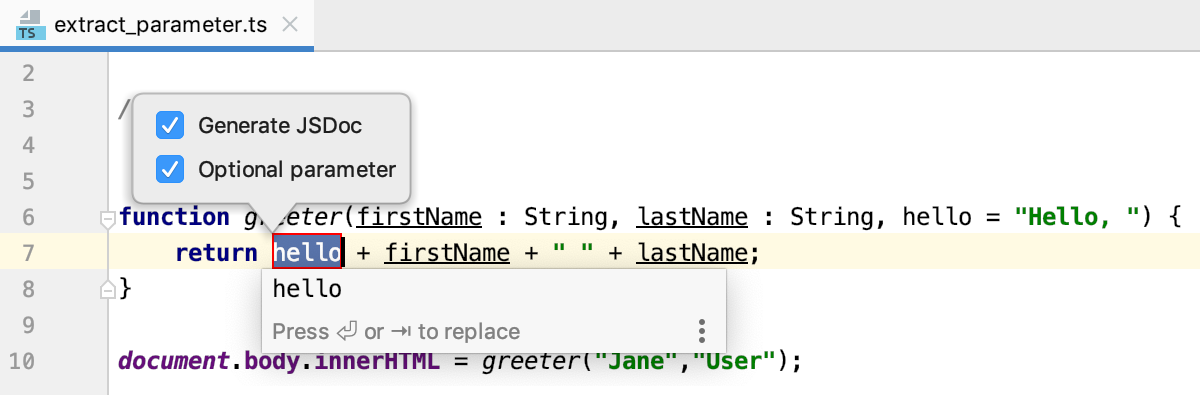Click the function keyword on line 6
Screen dimensions: 1200x395
pyautogui.click(x=174, y=217)
